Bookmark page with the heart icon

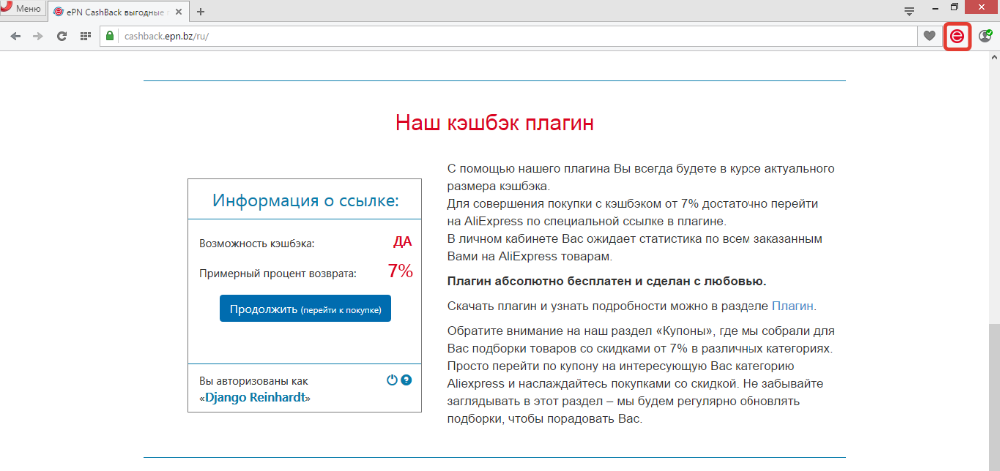930,36
